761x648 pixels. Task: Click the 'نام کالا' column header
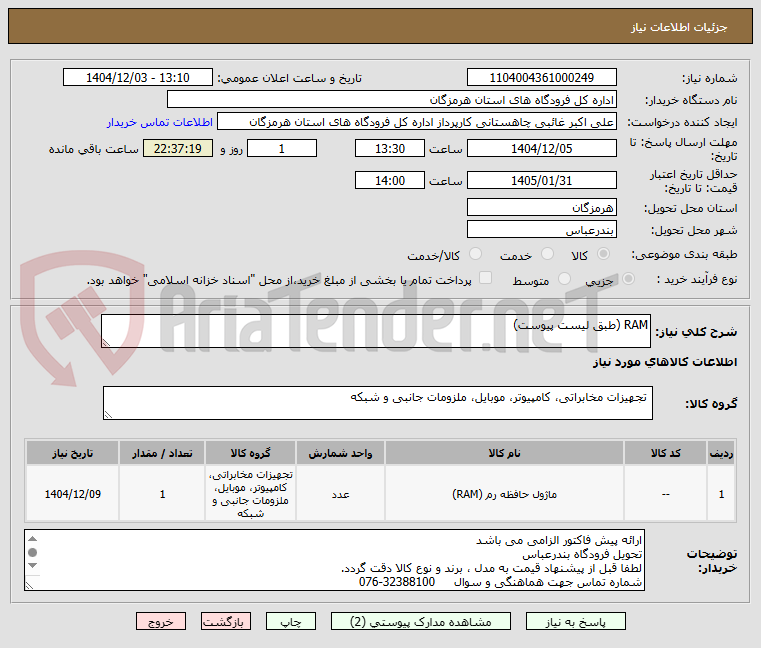(x=504, y=453)
